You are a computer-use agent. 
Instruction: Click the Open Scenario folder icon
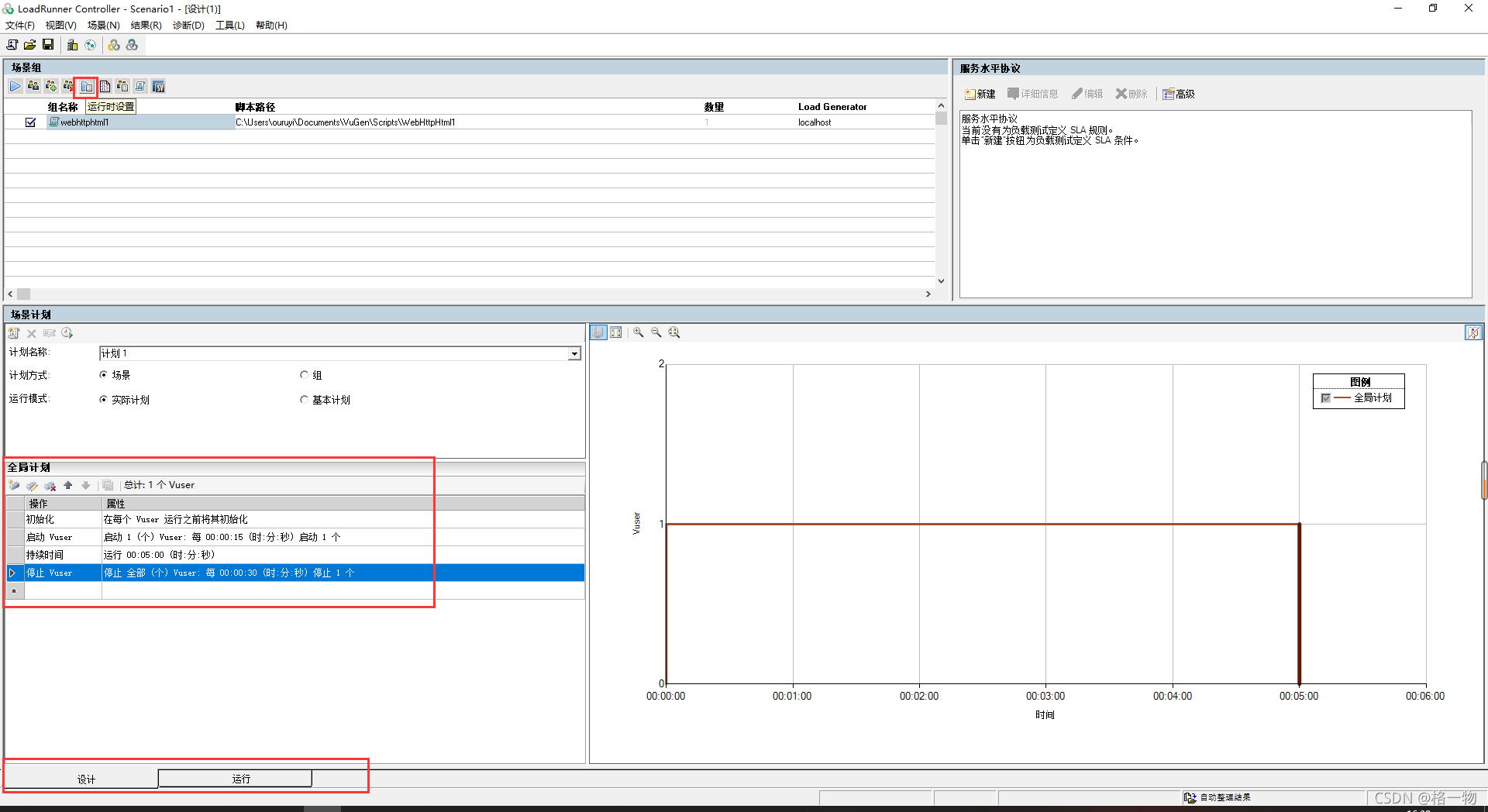[30, 45]
